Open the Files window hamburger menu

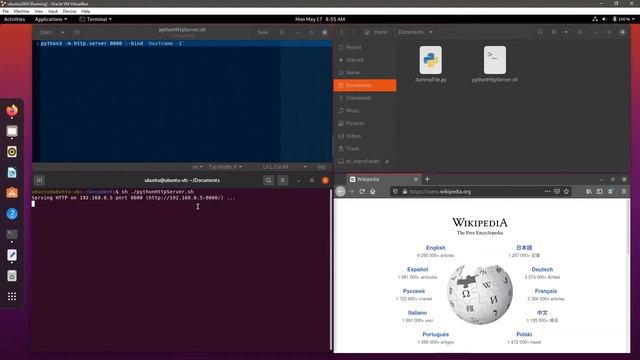(x=580, y=32)
